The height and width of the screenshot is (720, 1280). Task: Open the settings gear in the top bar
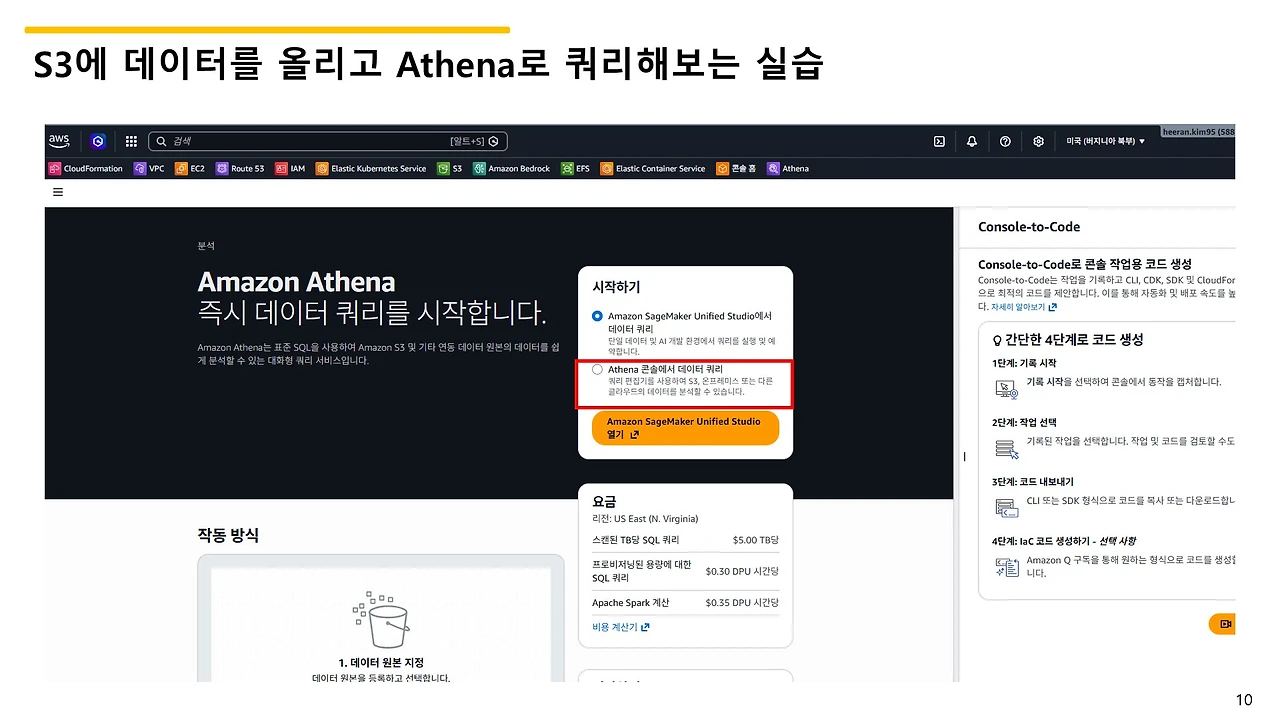1039,141
